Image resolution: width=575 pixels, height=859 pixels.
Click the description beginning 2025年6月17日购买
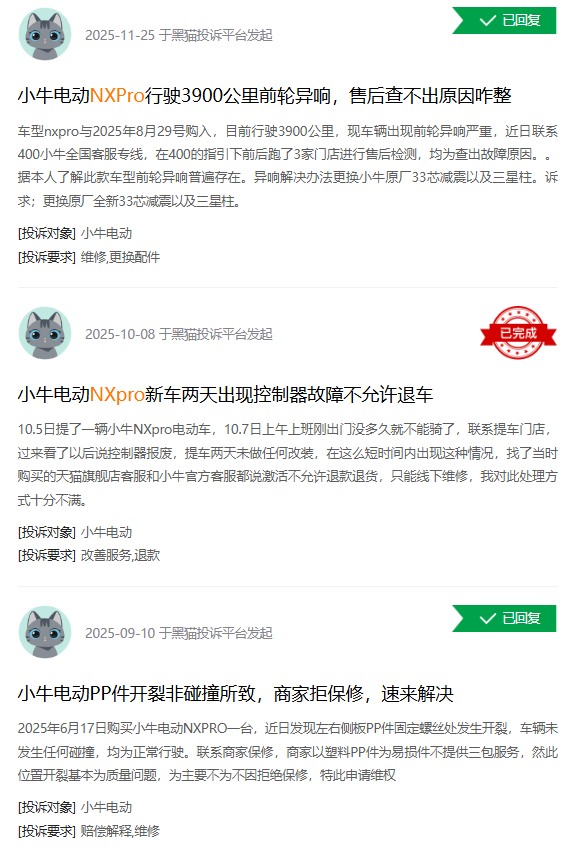[288, 752]
